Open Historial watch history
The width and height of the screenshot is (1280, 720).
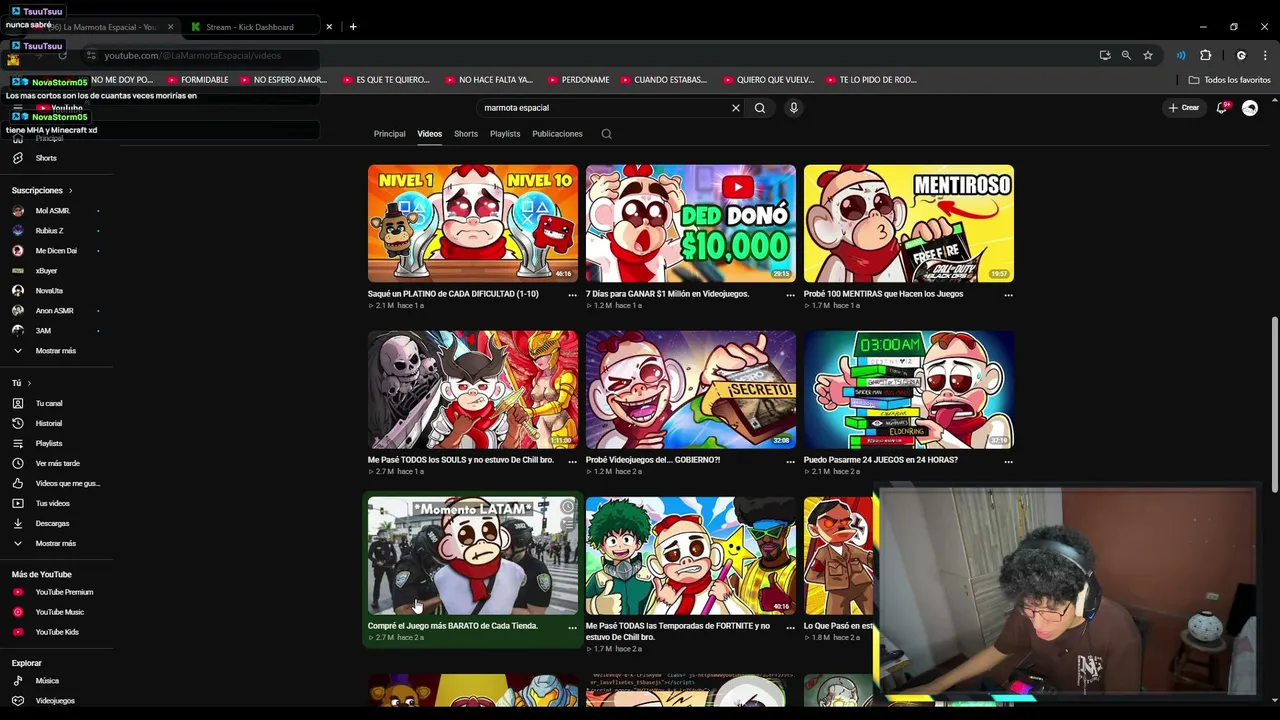click(x=49, y=423)
